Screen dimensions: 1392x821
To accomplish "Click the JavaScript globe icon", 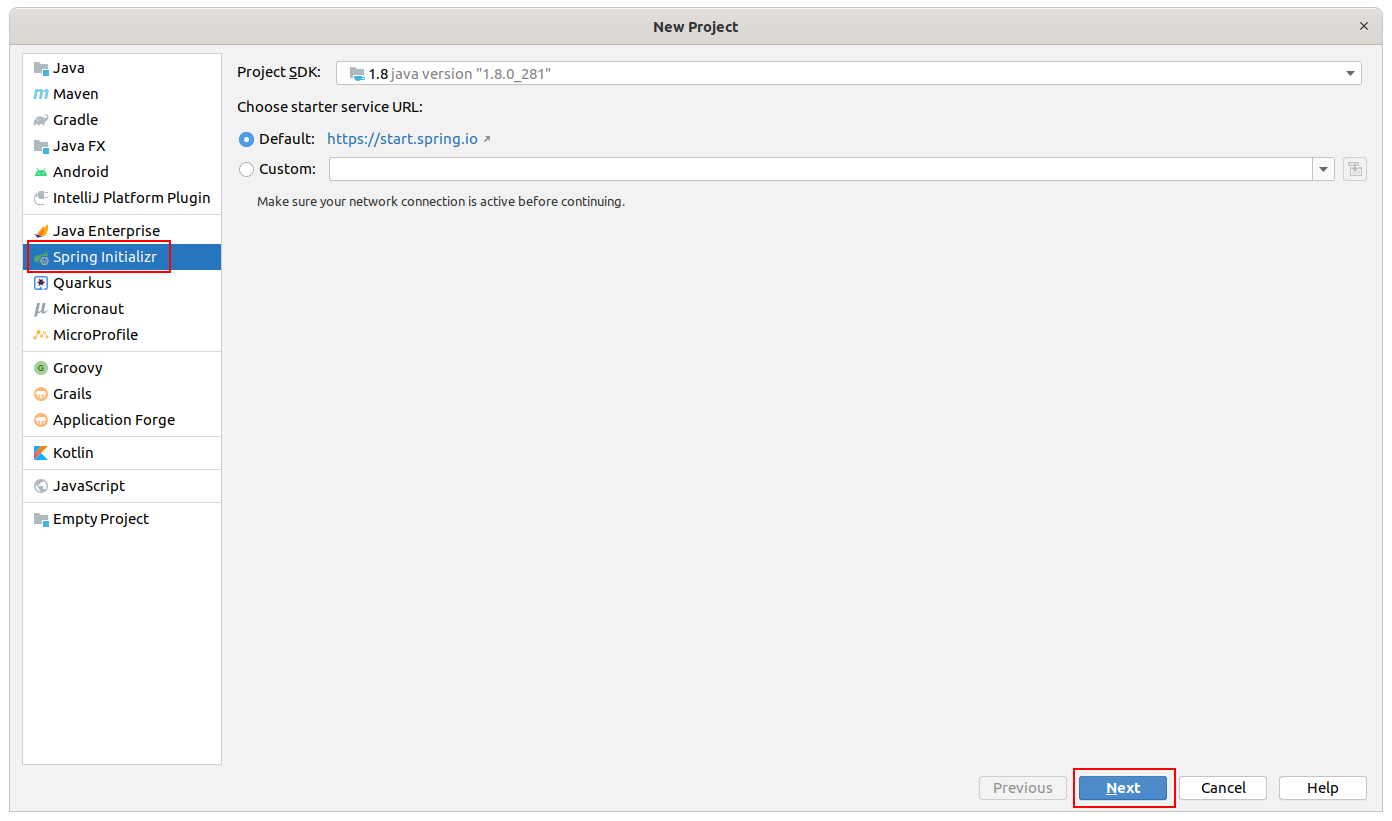I will (x=41, y=486).
